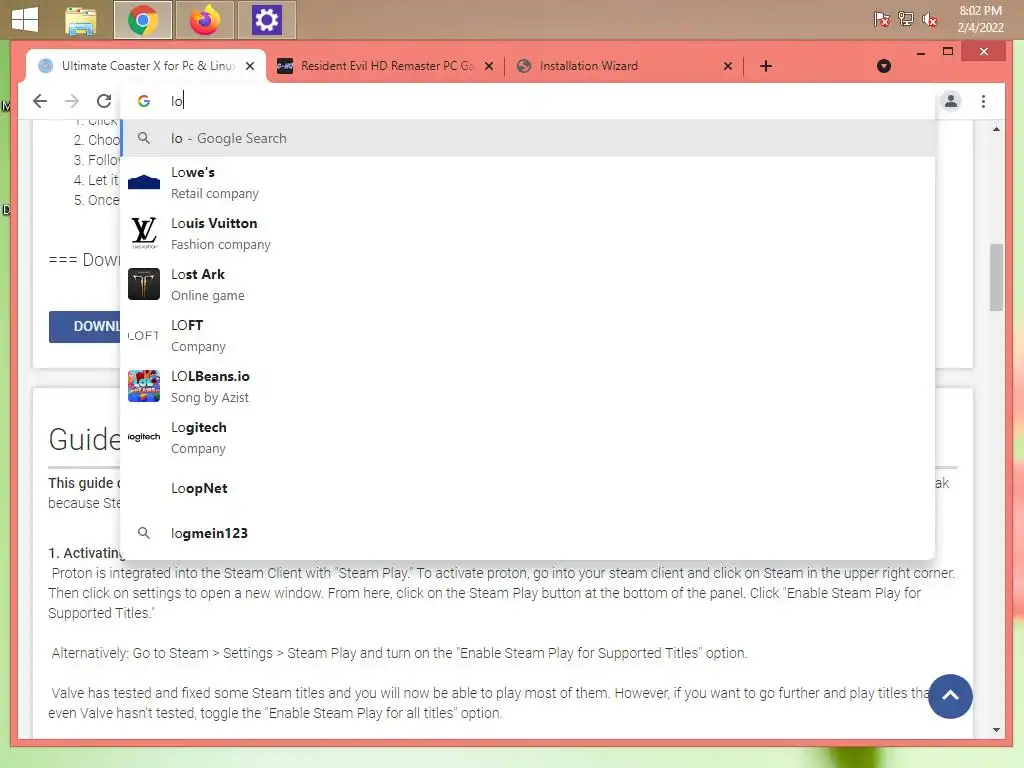
Task: Reload the current page
Action: [x=104, y=101]
